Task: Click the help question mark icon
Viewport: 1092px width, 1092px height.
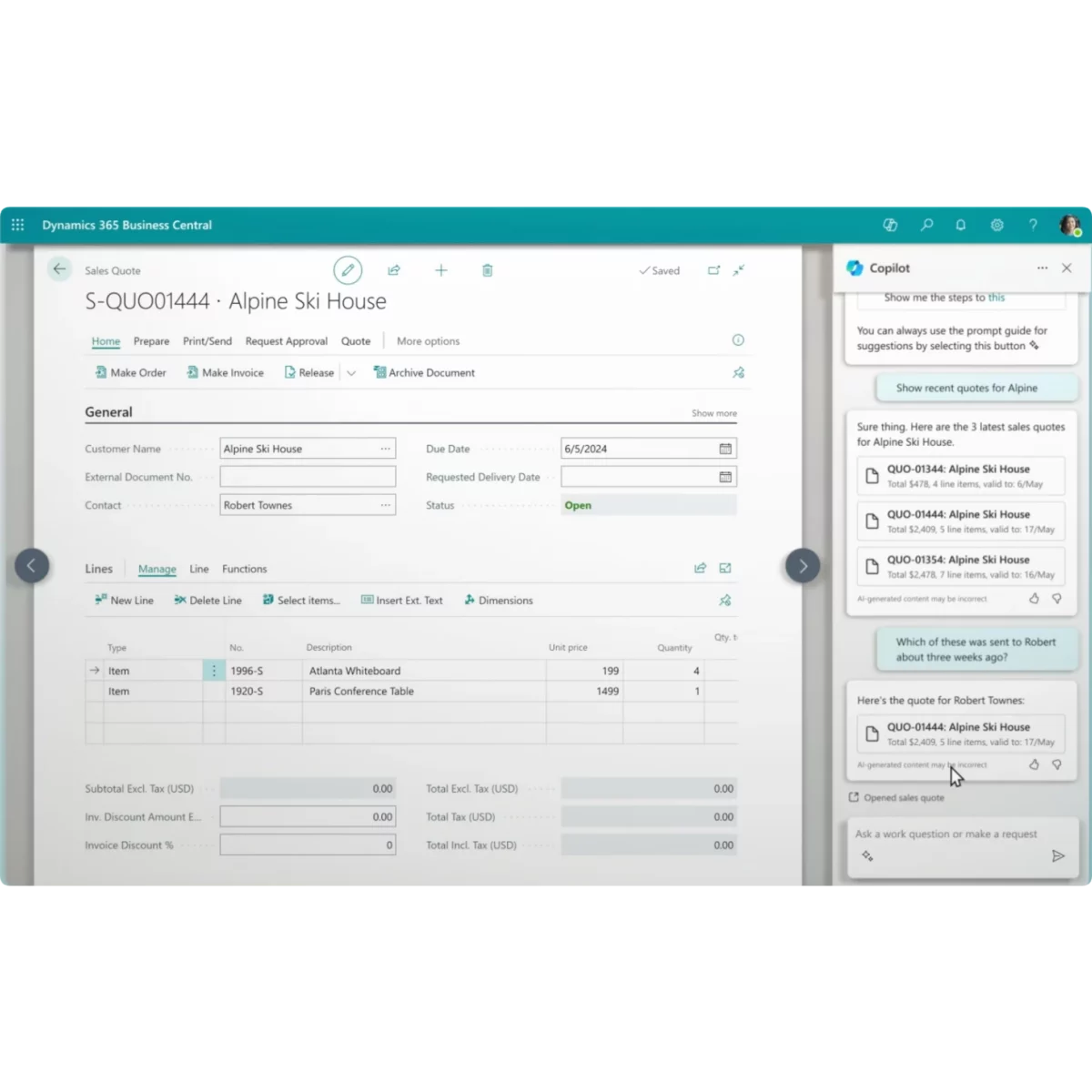Action: click(x=1033, y=225)
